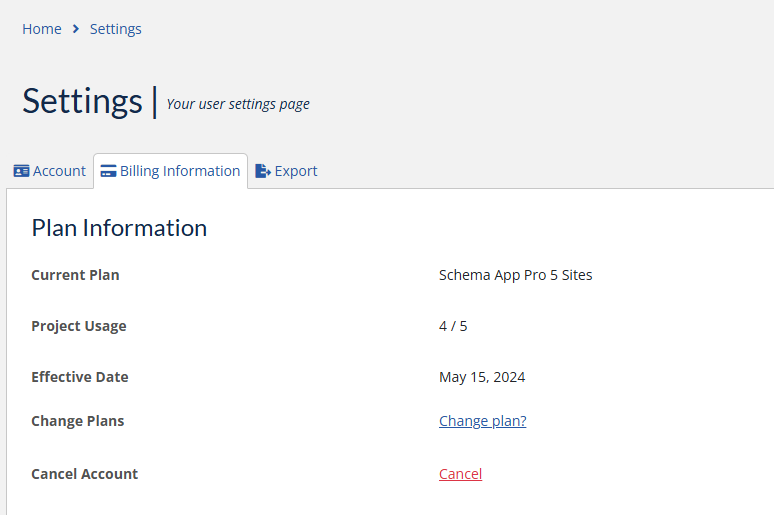Click the Settings page title

coord(82,101)
